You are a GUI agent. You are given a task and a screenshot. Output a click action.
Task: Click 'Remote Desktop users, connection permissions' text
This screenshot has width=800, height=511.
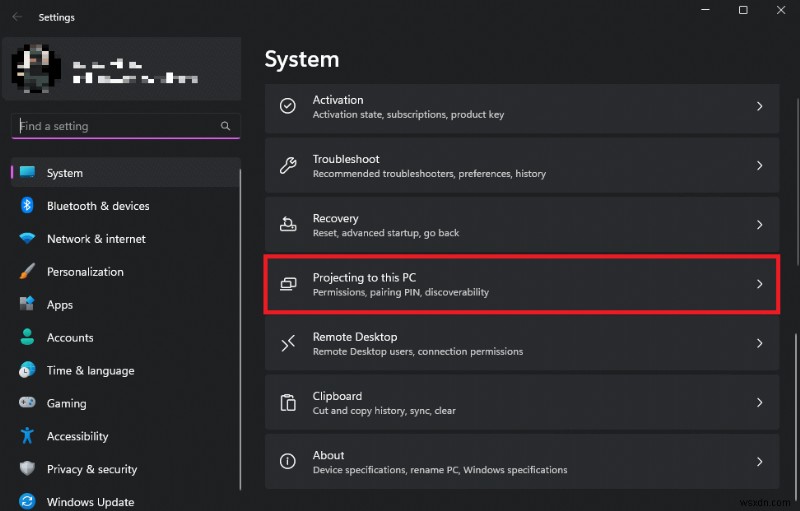(x=418, y=351)
